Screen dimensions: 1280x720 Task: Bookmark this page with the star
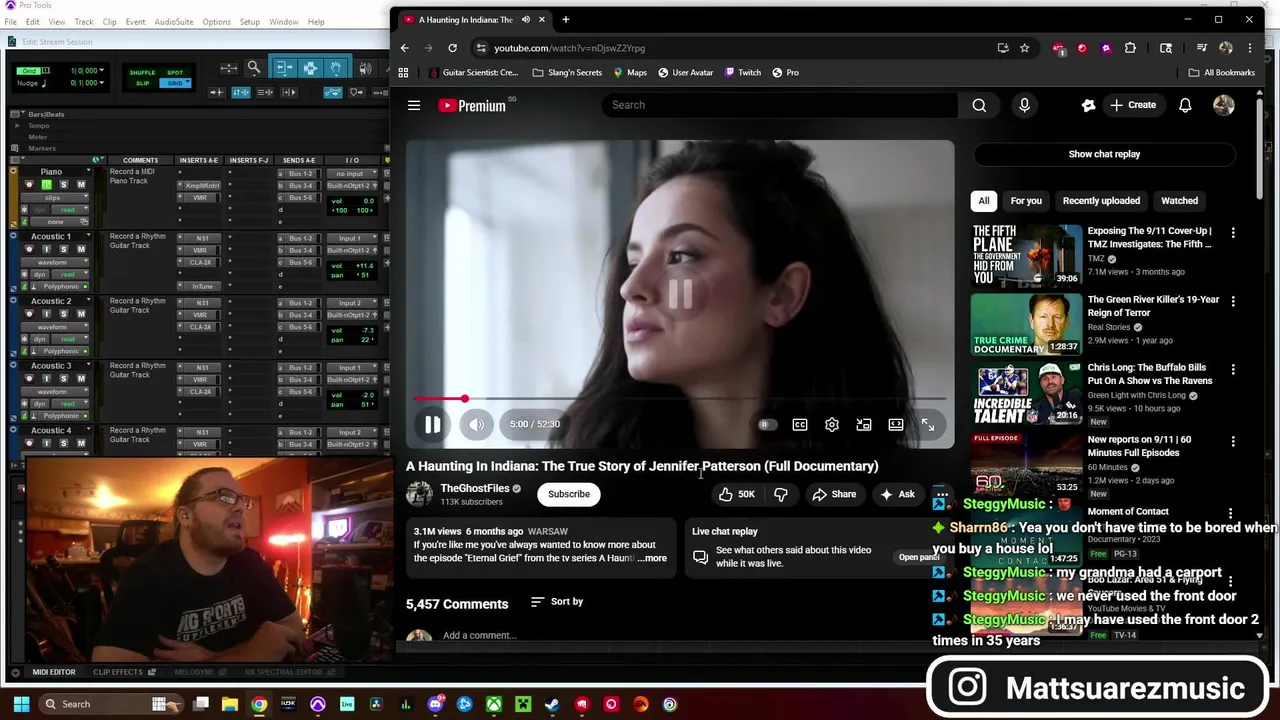(1024, 48)
